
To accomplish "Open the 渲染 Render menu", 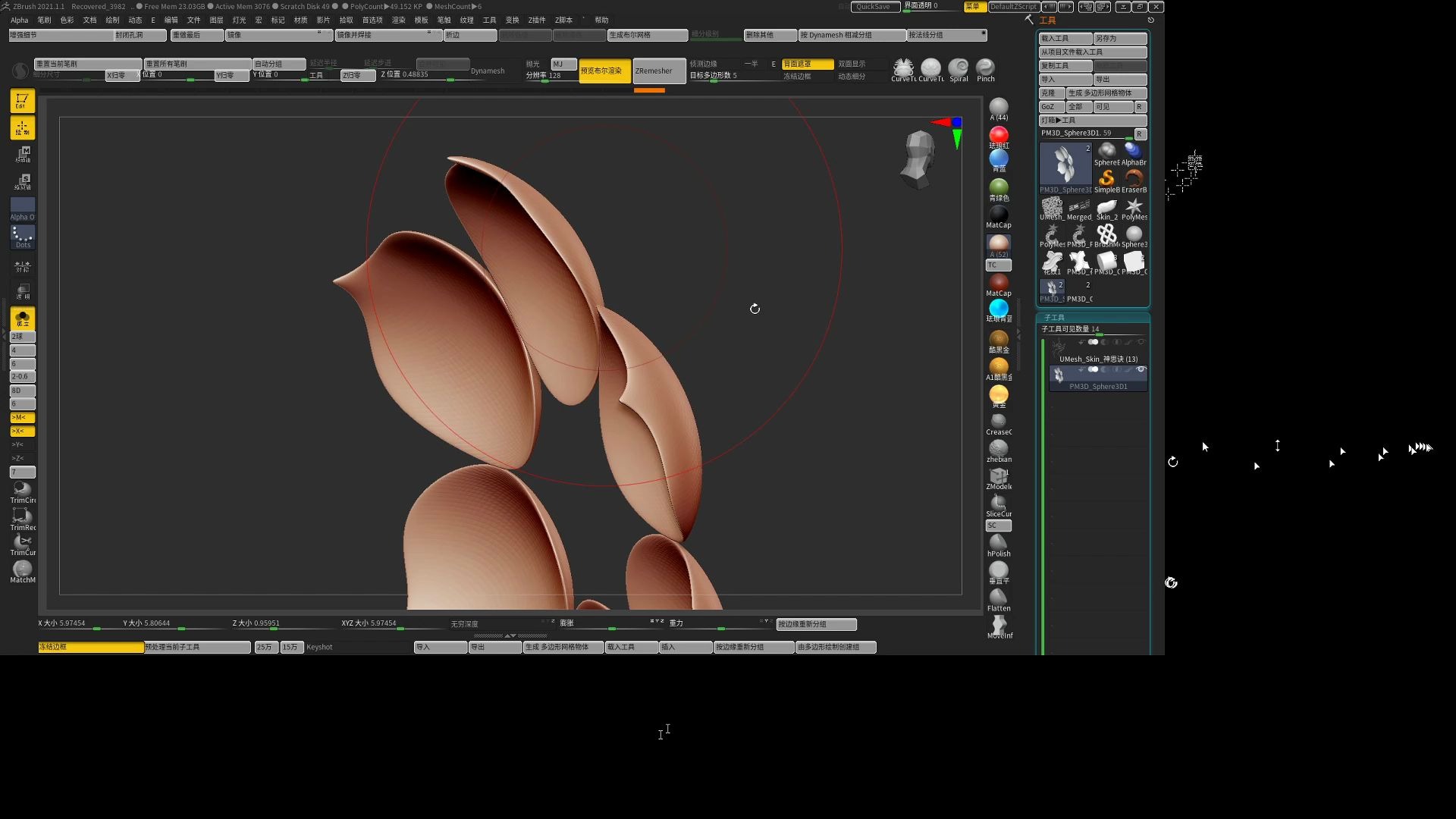I will (398, 20).
